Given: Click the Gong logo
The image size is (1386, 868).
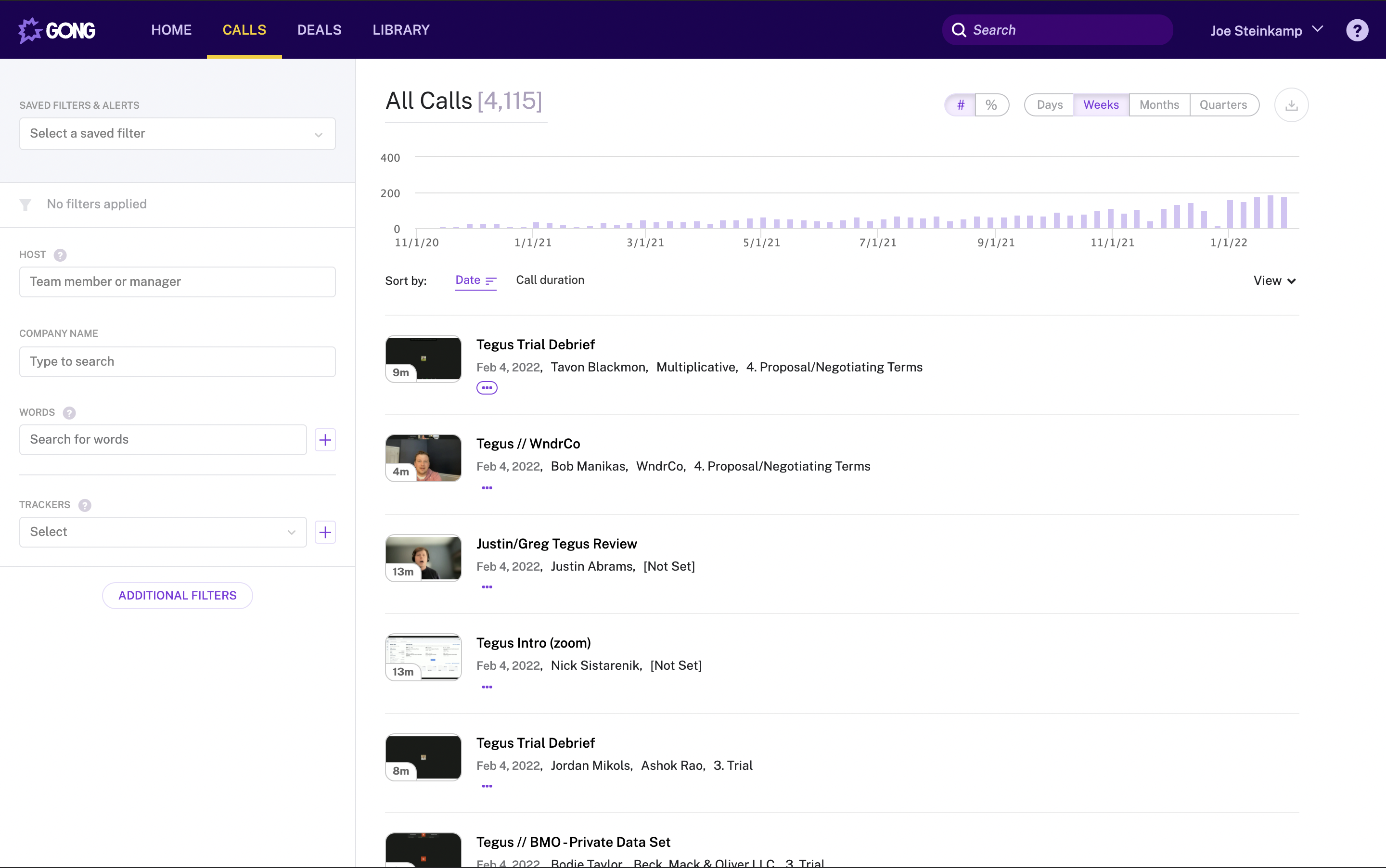Looking at the screenshot, I should (57, 30).
